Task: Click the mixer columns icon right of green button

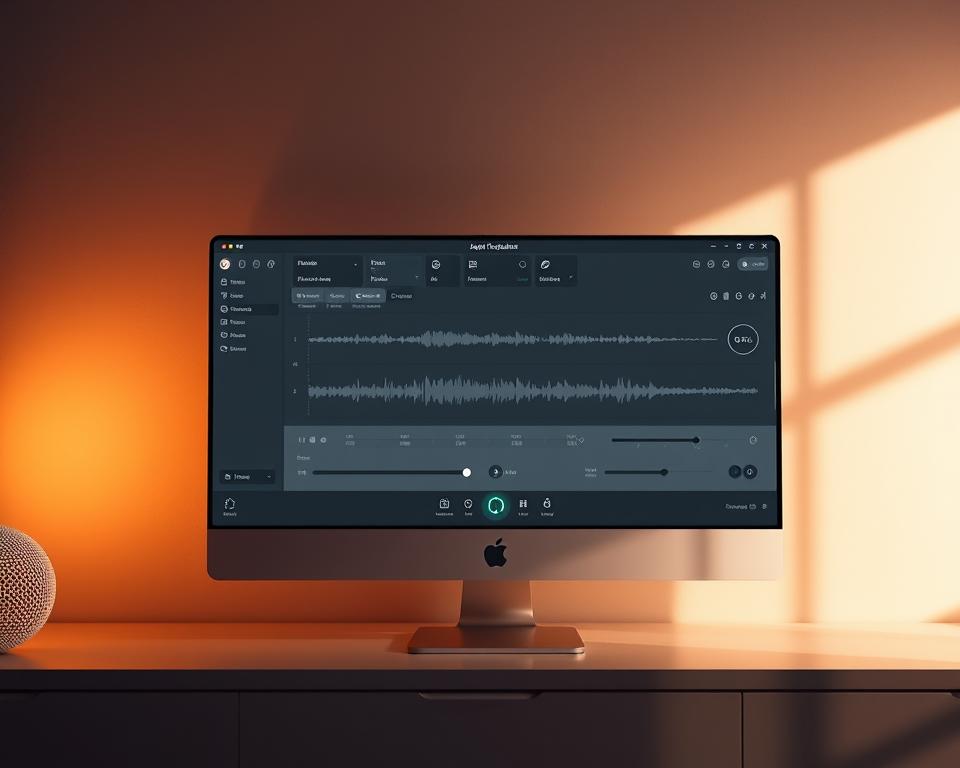Action: pyautogui.click(x=523, y=503)
